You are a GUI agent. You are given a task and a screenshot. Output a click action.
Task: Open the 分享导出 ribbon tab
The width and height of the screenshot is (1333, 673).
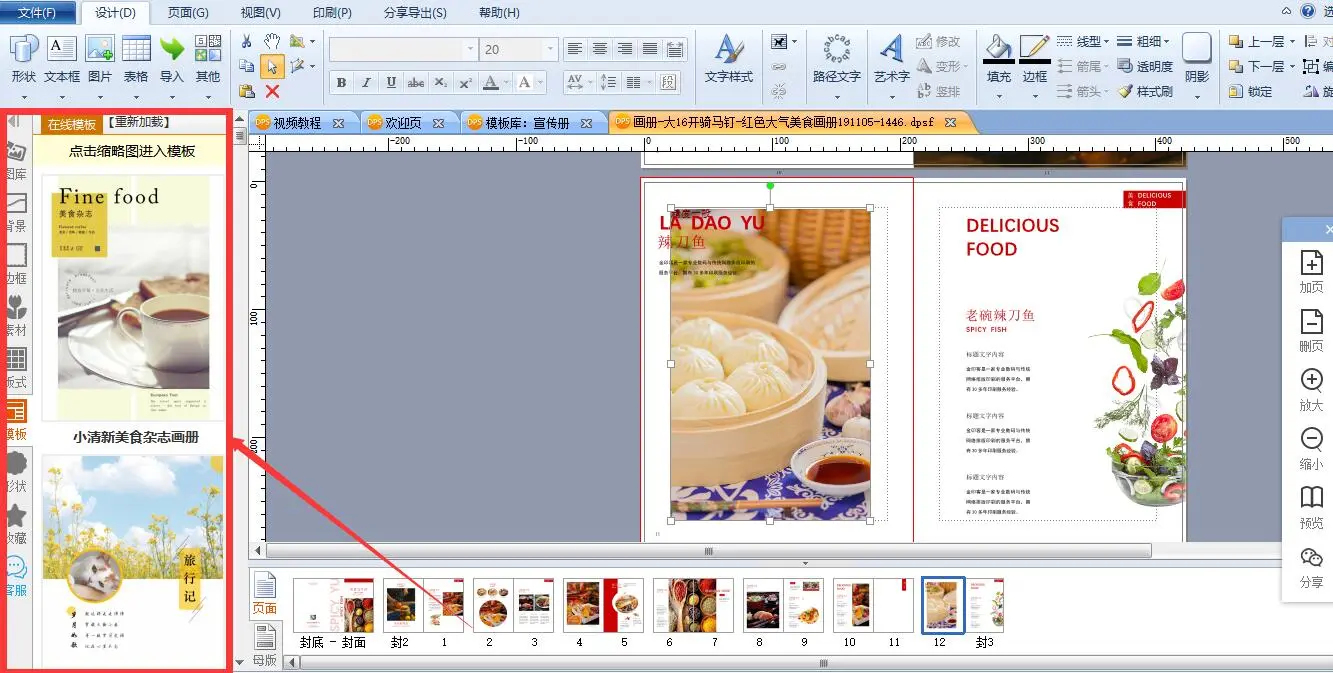(x=416, y=13)
